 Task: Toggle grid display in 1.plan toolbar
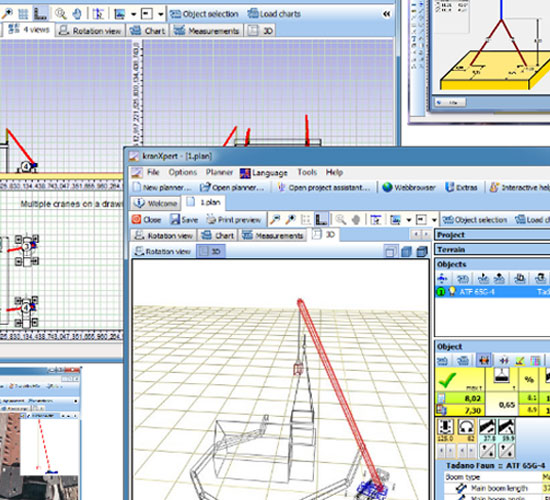click(x=306, y=220)
